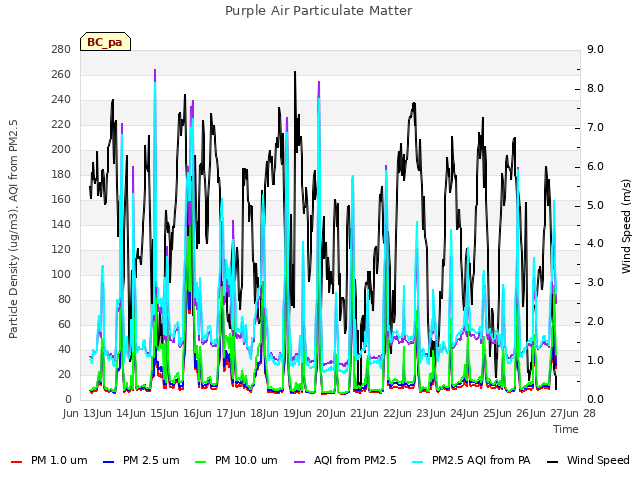Click the green PM 10.0 um legend swatch
The width and height of the screenshot is (640, 480).
coord(200,461)
